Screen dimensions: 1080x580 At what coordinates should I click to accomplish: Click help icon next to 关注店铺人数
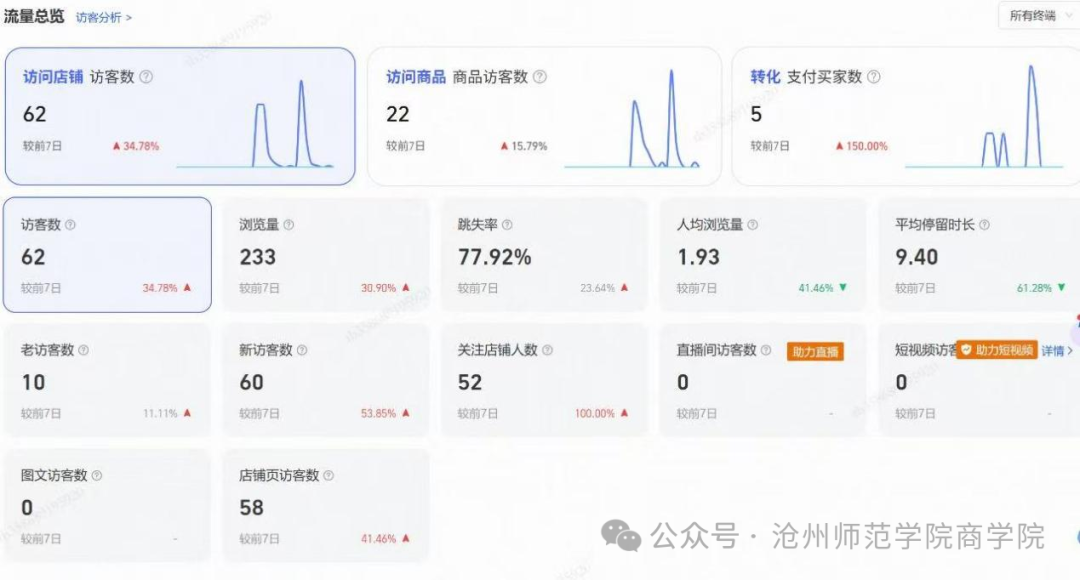[x=547, y=351]
